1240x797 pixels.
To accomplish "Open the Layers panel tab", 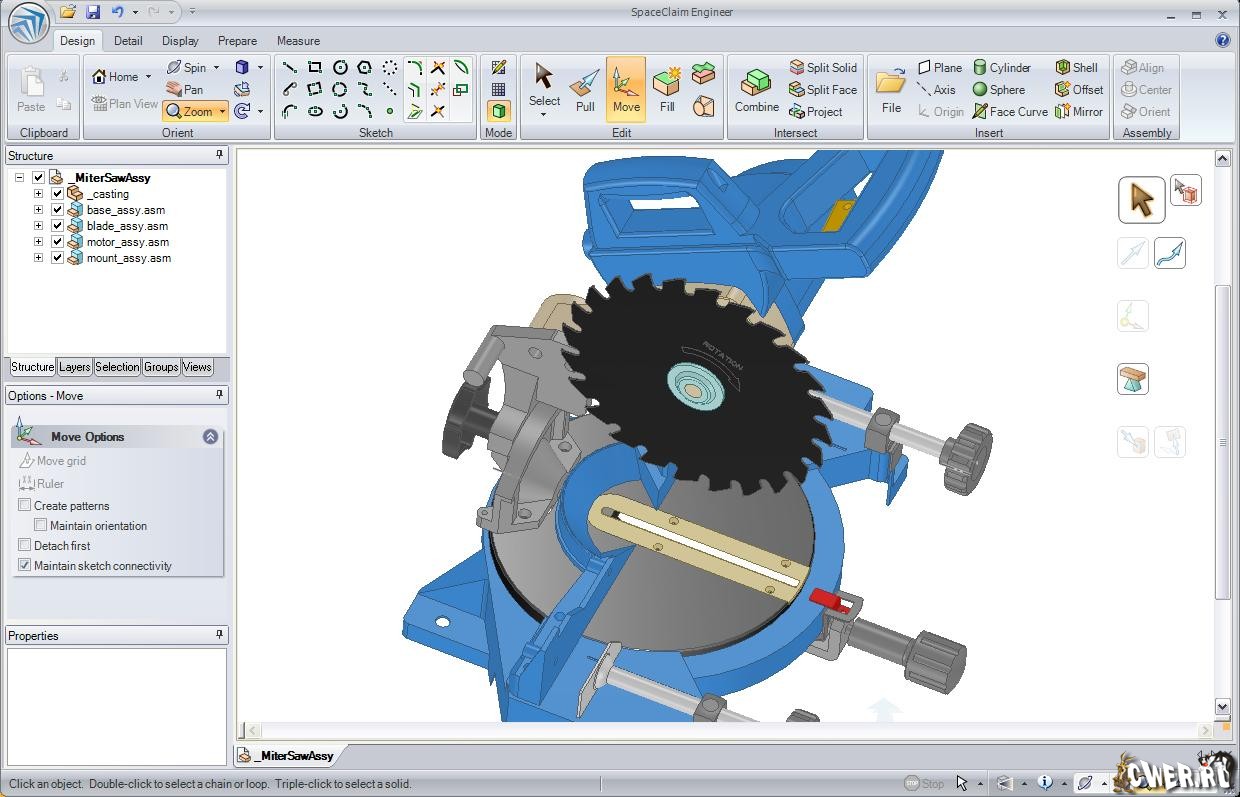I will pos(74,367).
